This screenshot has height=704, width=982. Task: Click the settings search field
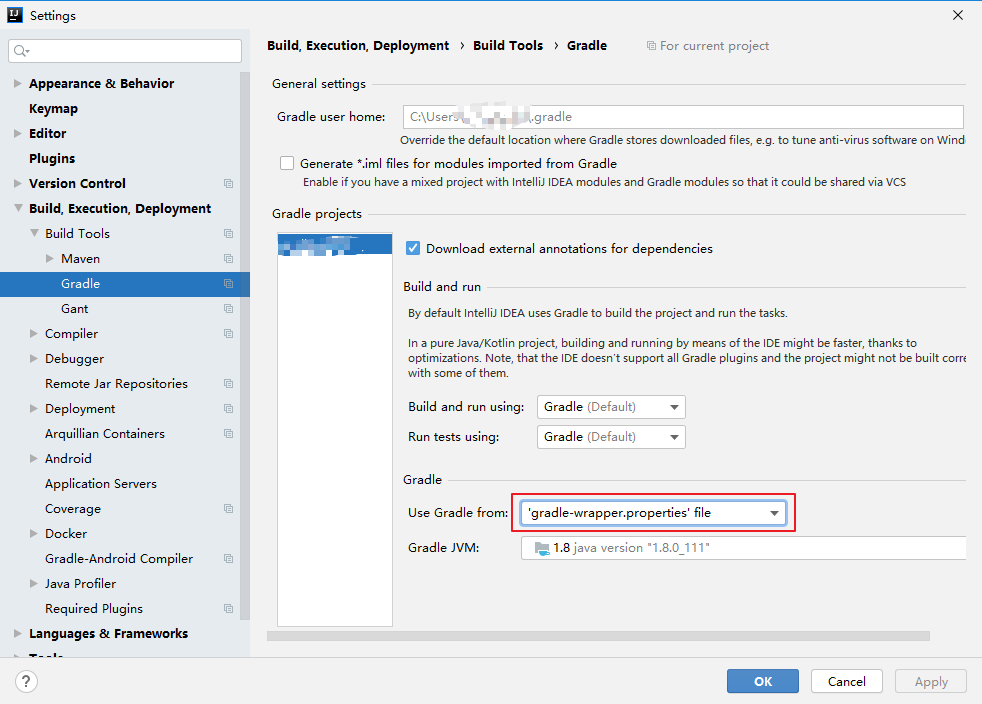125,51
